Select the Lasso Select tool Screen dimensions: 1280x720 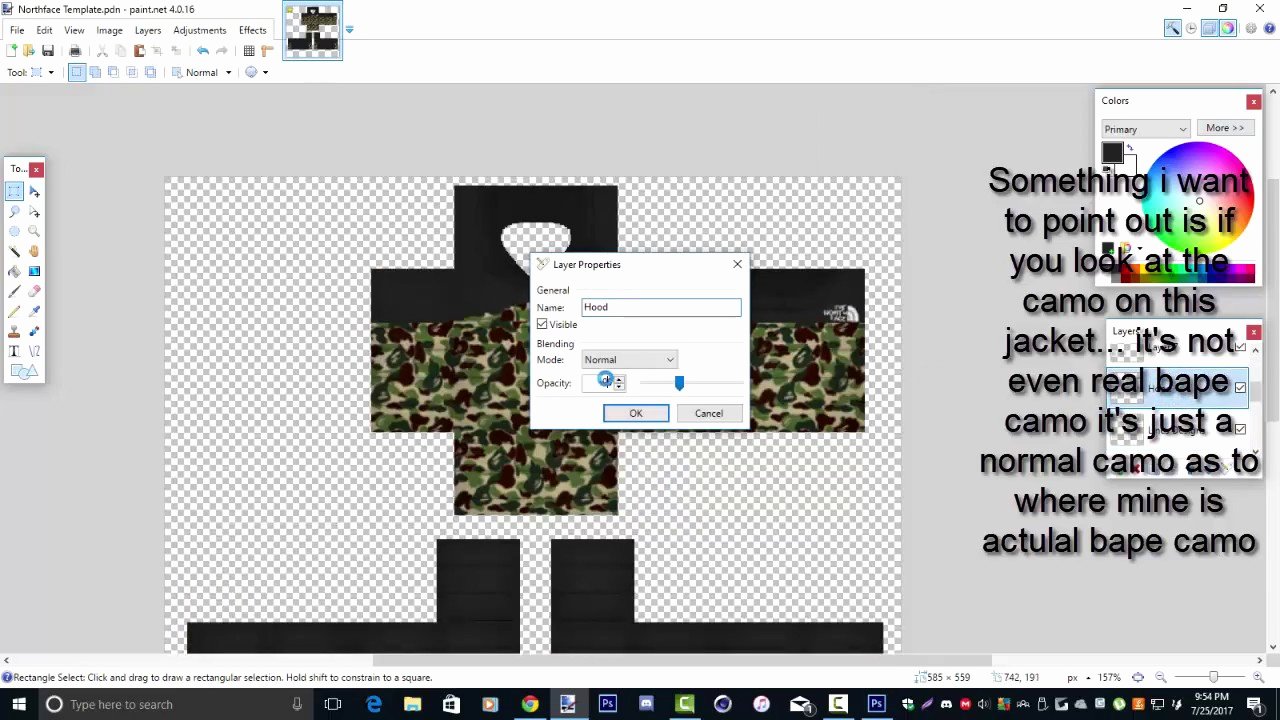[14, 211]
